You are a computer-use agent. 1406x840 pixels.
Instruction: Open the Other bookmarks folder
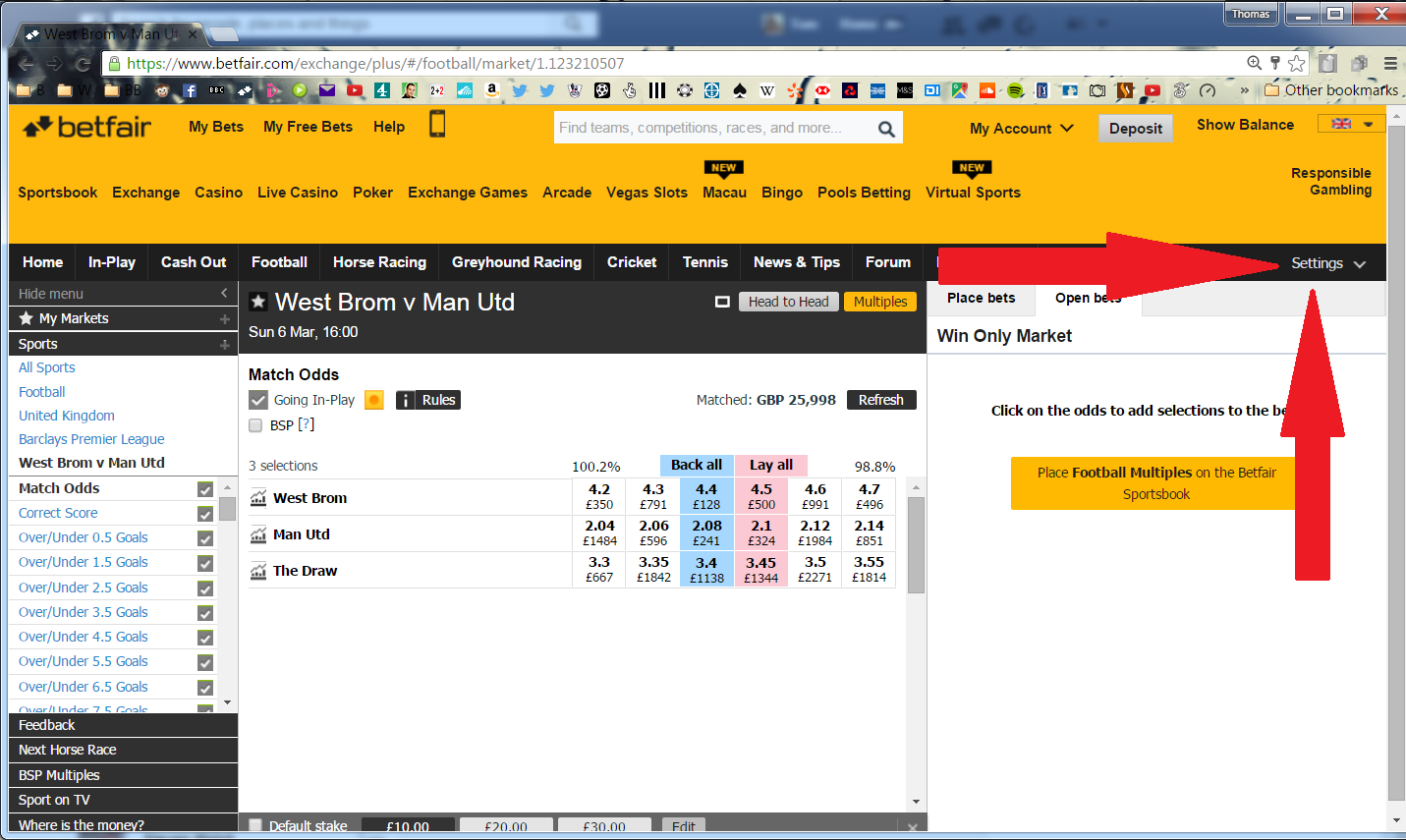click(1331, 90)
